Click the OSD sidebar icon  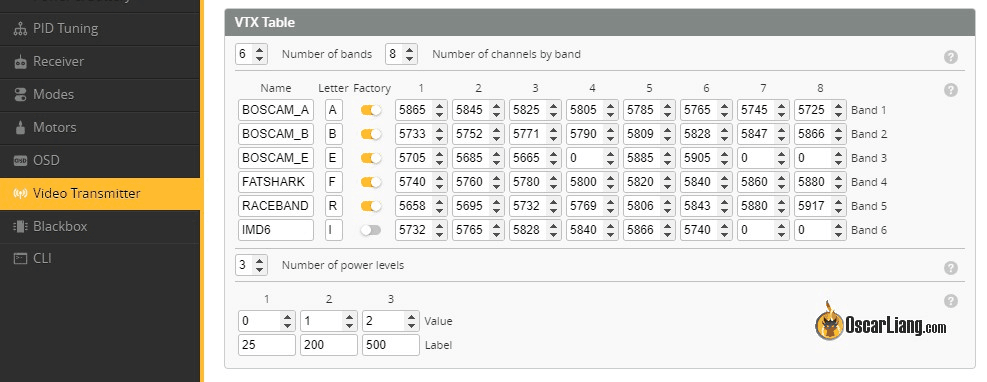pos(20,160)
